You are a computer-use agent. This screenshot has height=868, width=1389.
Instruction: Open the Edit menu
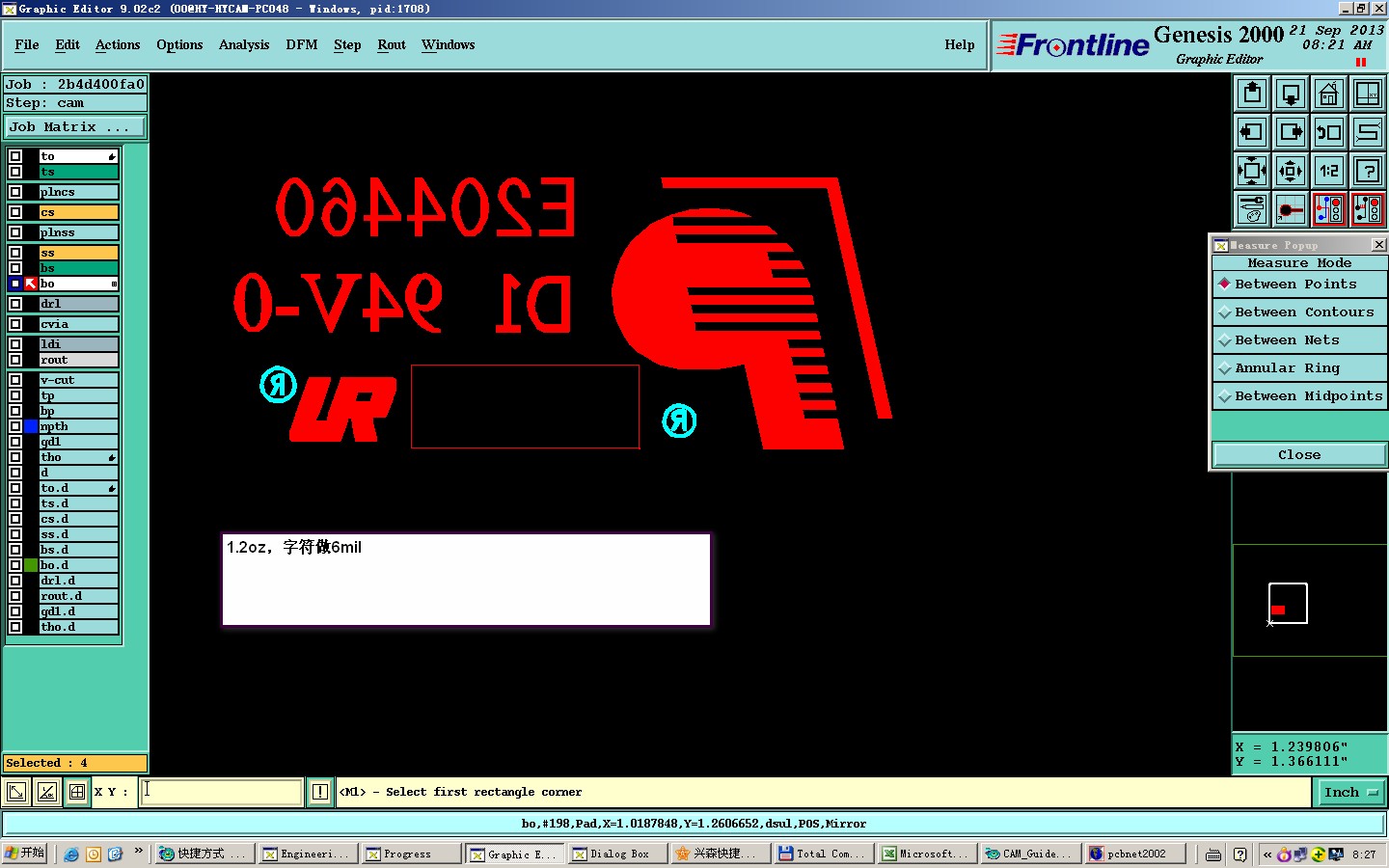click(68, 44)
